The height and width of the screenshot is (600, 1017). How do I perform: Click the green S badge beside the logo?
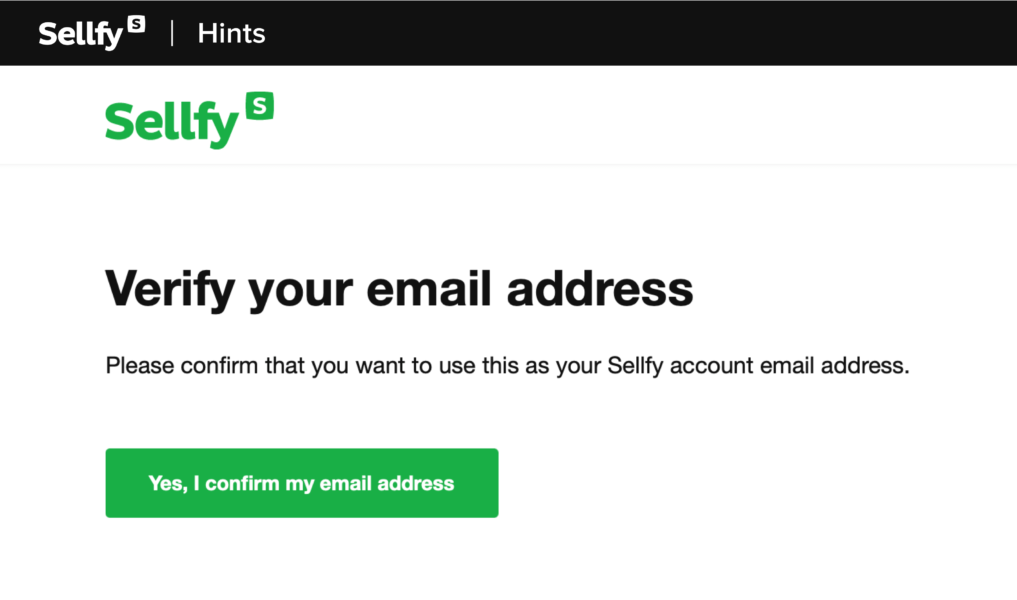click(x=260, y=106)
